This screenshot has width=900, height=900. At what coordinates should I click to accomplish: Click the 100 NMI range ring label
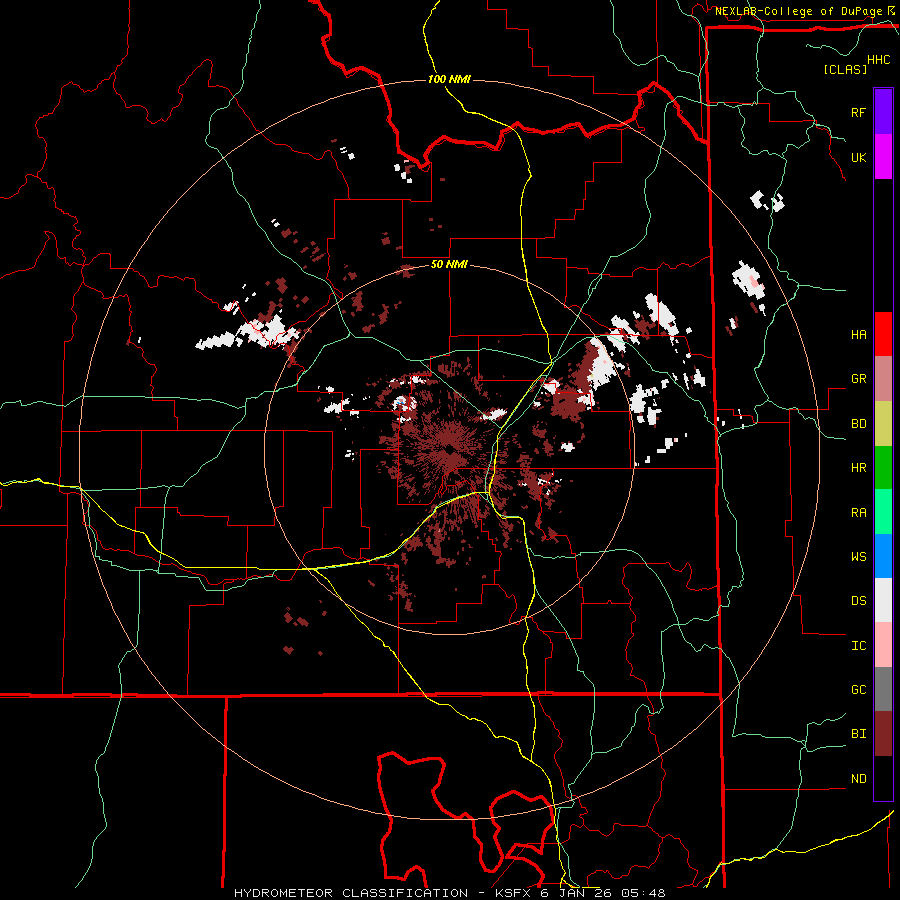pos(449,79)
